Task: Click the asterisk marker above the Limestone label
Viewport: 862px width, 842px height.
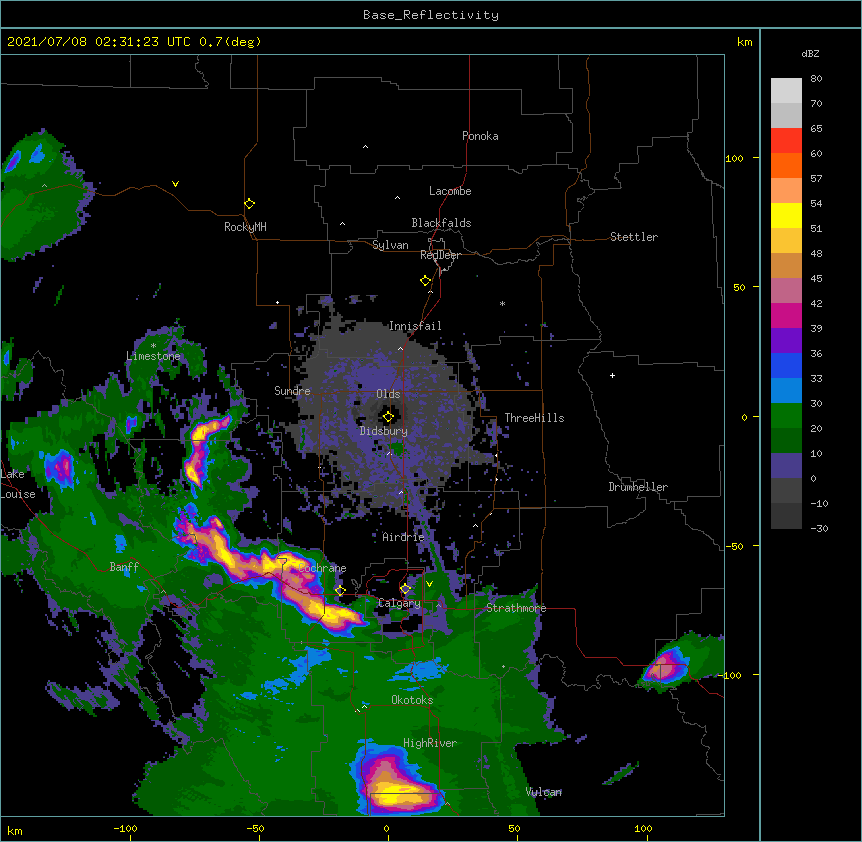Action: (x=153, y=346)
